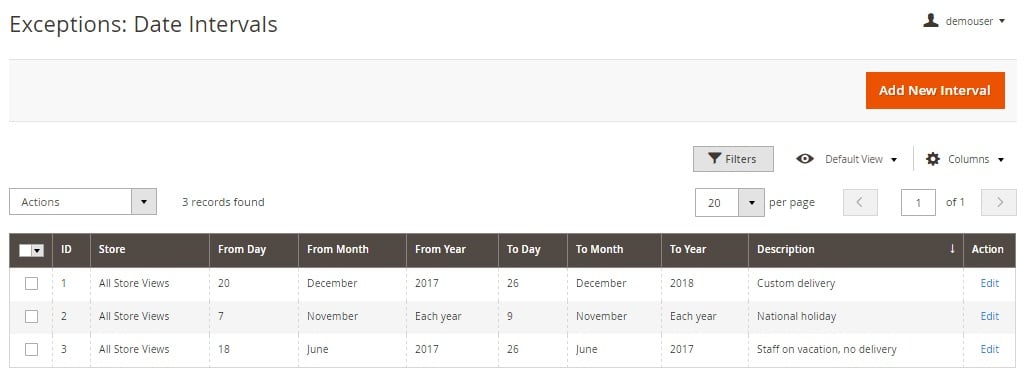Click the gear icon for Columns
This screenshot has height=377, width=1027.
933,159
